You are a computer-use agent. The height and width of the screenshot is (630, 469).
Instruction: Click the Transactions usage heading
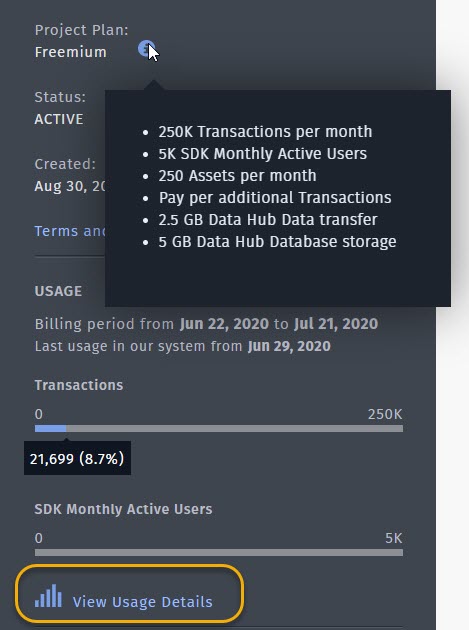(79, 385)
